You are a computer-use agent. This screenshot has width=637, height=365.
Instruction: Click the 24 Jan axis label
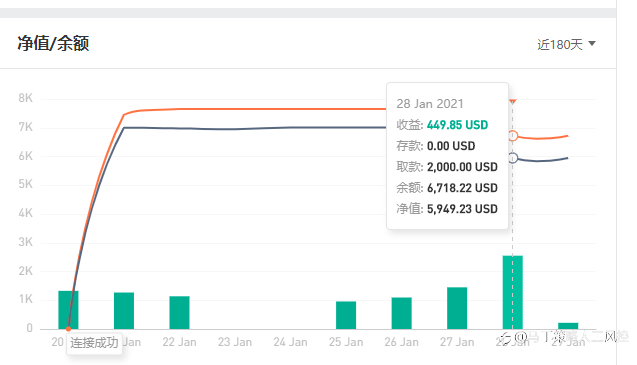pos(290,342)
